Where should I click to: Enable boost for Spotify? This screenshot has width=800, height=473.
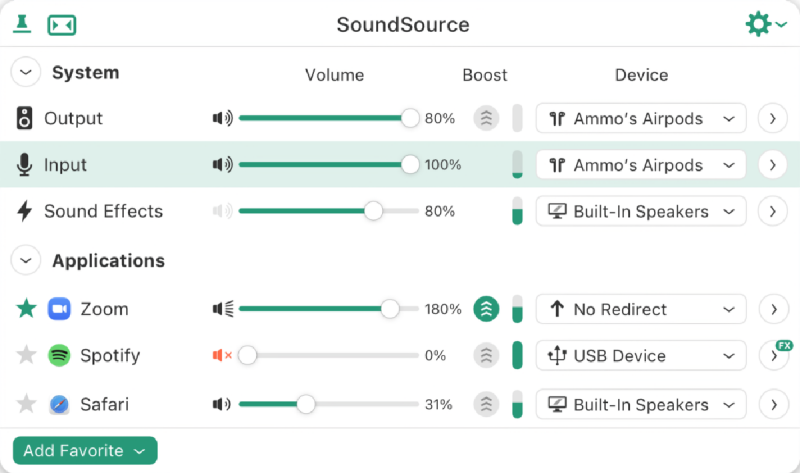click(486, 355)
